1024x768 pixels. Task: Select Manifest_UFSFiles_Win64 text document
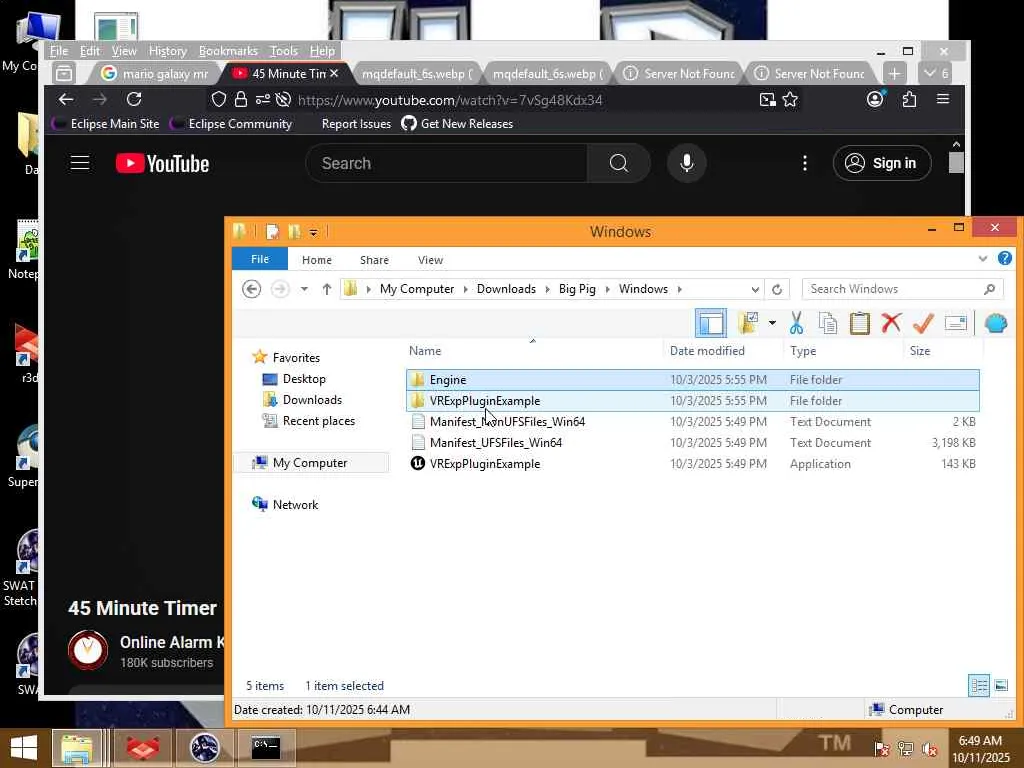point(692,442)
